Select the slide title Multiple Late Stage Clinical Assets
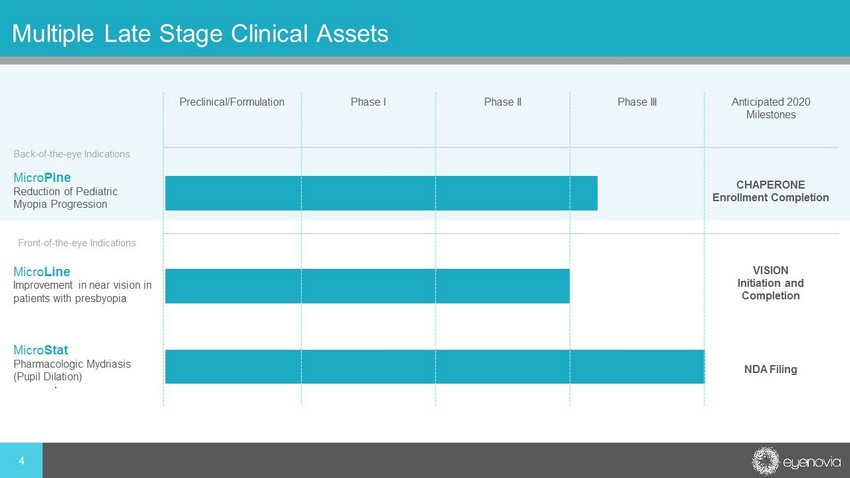Viewport: 850px width, 478px height. coord(199,34)
